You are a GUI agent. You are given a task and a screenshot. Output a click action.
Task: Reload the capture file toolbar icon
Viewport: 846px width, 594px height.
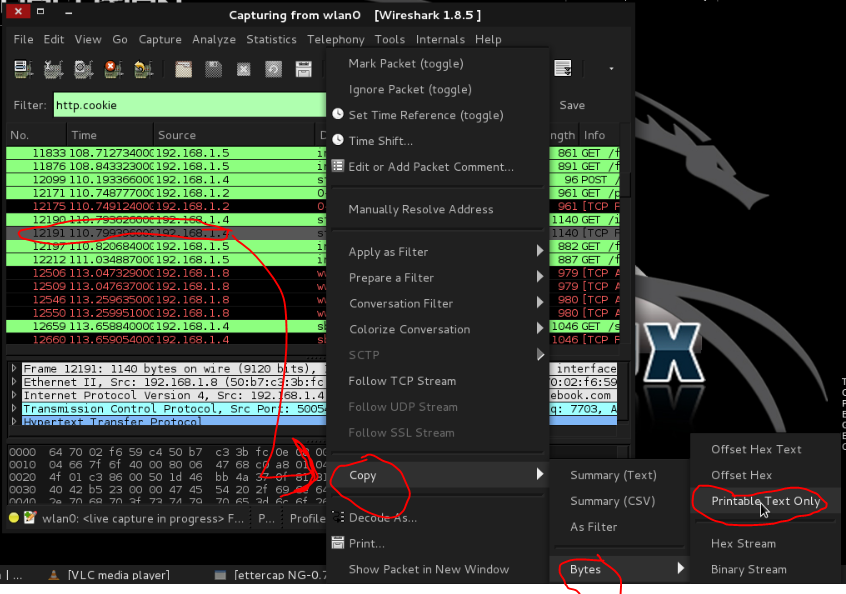[x=274, y=69]
